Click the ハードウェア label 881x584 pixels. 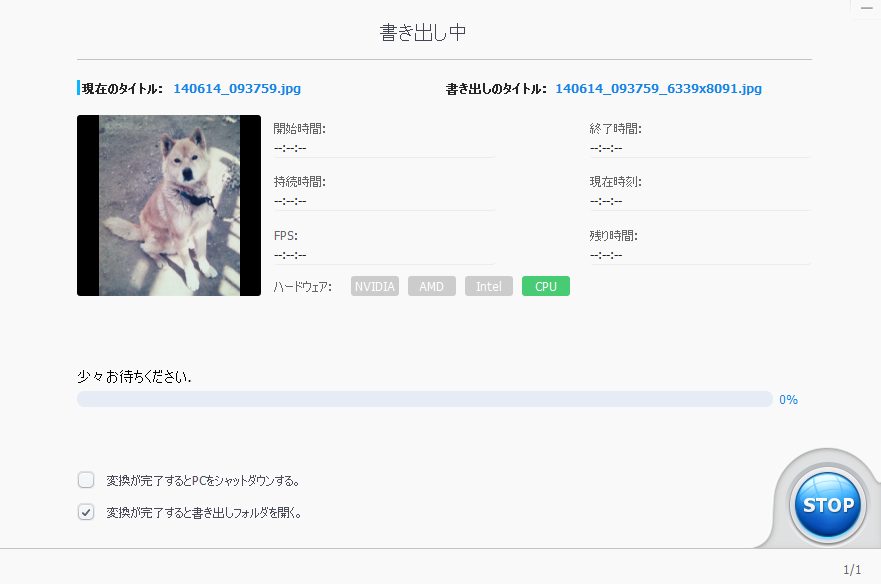[302, 287]
